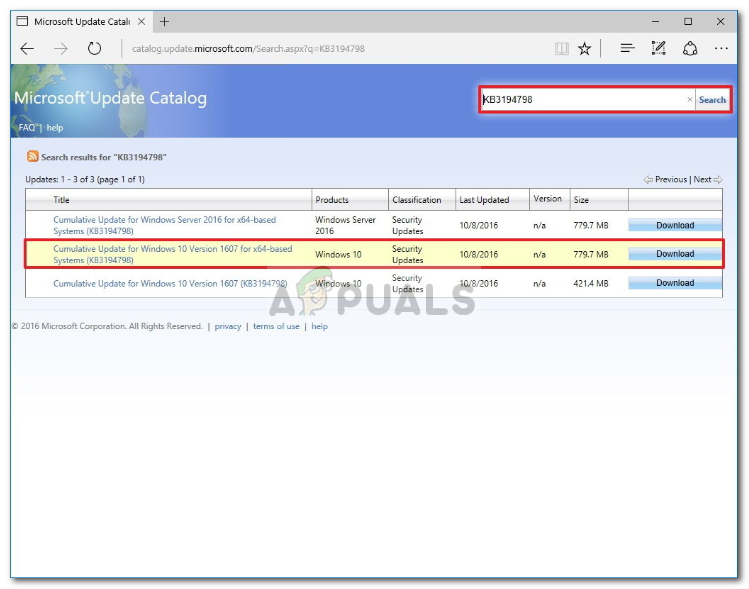Open Windows 10 Version 1607 (KB3194798) 421.4 MB link

coord(170,283)
